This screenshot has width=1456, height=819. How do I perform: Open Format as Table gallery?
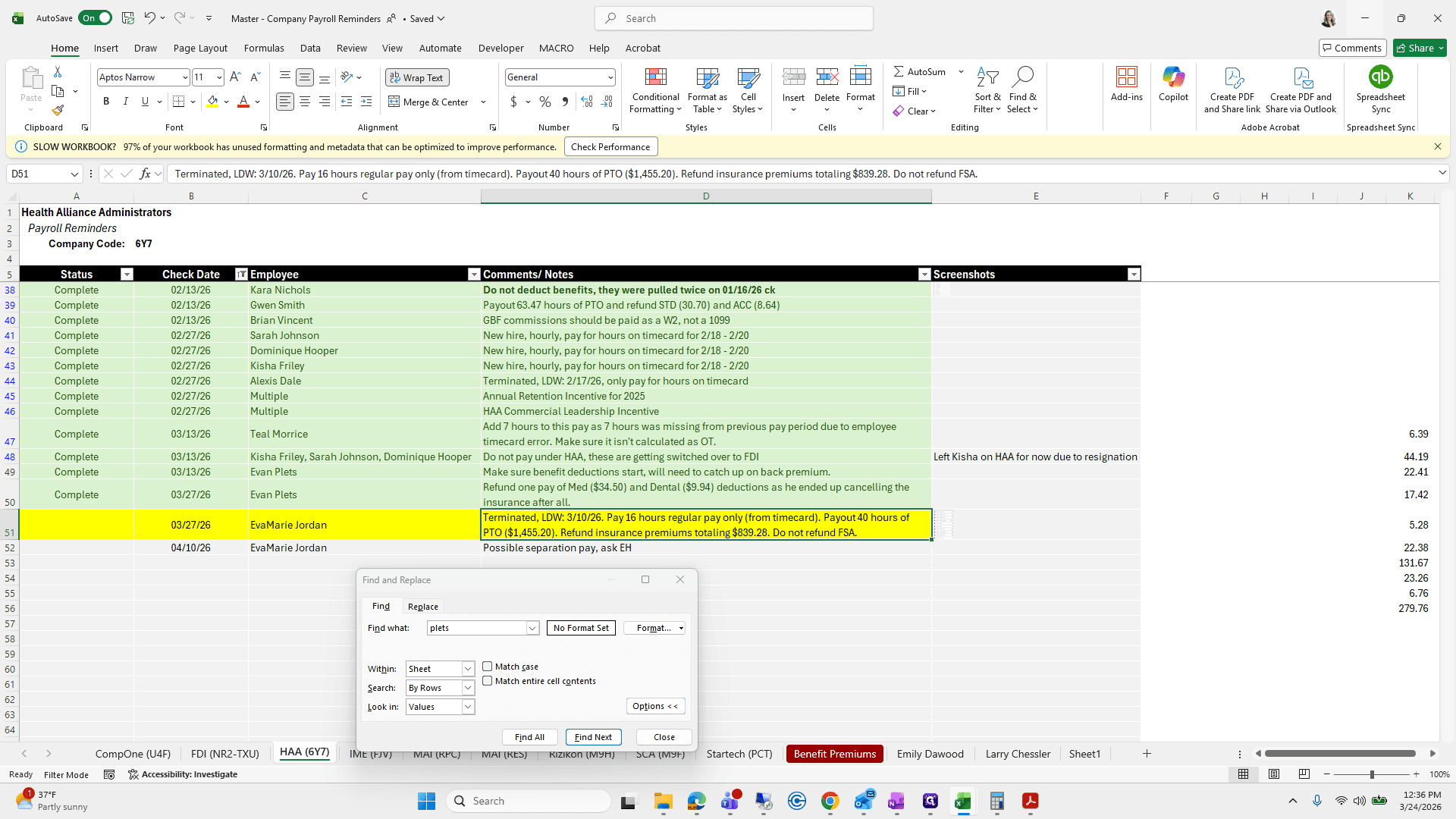[x=707, y=91]
